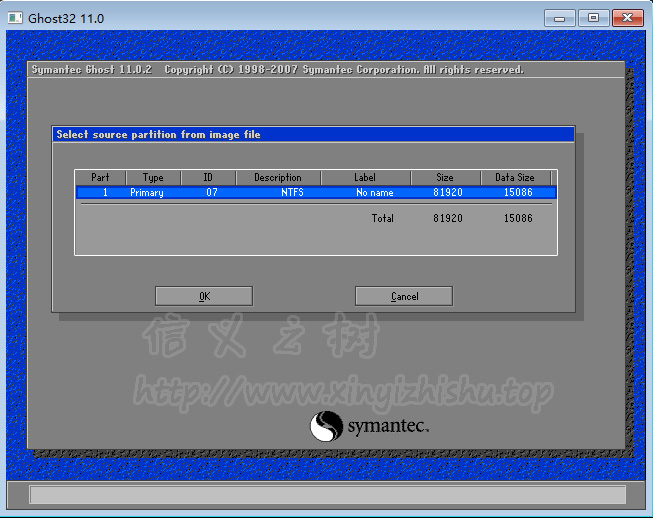
Task: Click the 'Select source partition' dialog title bar
Action: pyautogui.click(x=313, y=134)
